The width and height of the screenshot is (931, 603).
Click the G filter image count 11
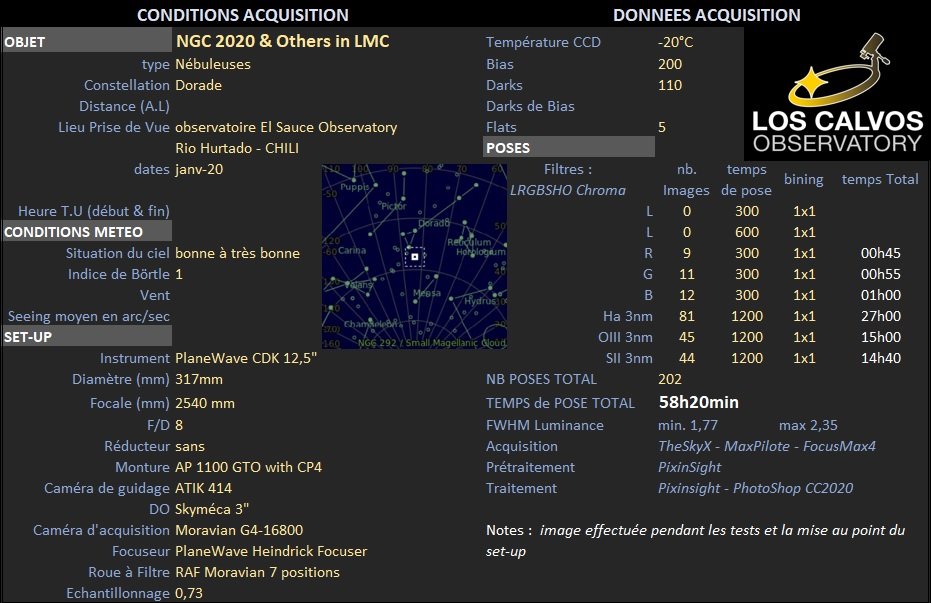[x=686, y=274]
